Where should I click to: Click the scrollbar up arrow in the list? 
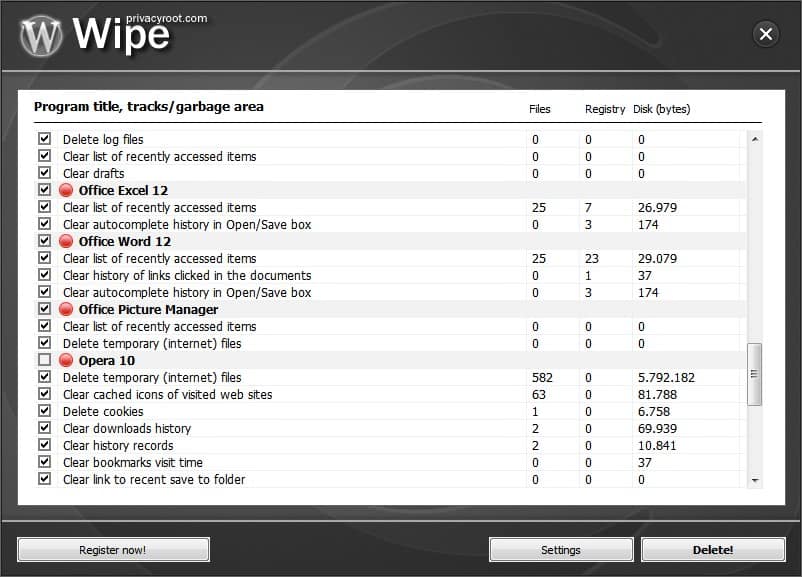coord(755,139)
